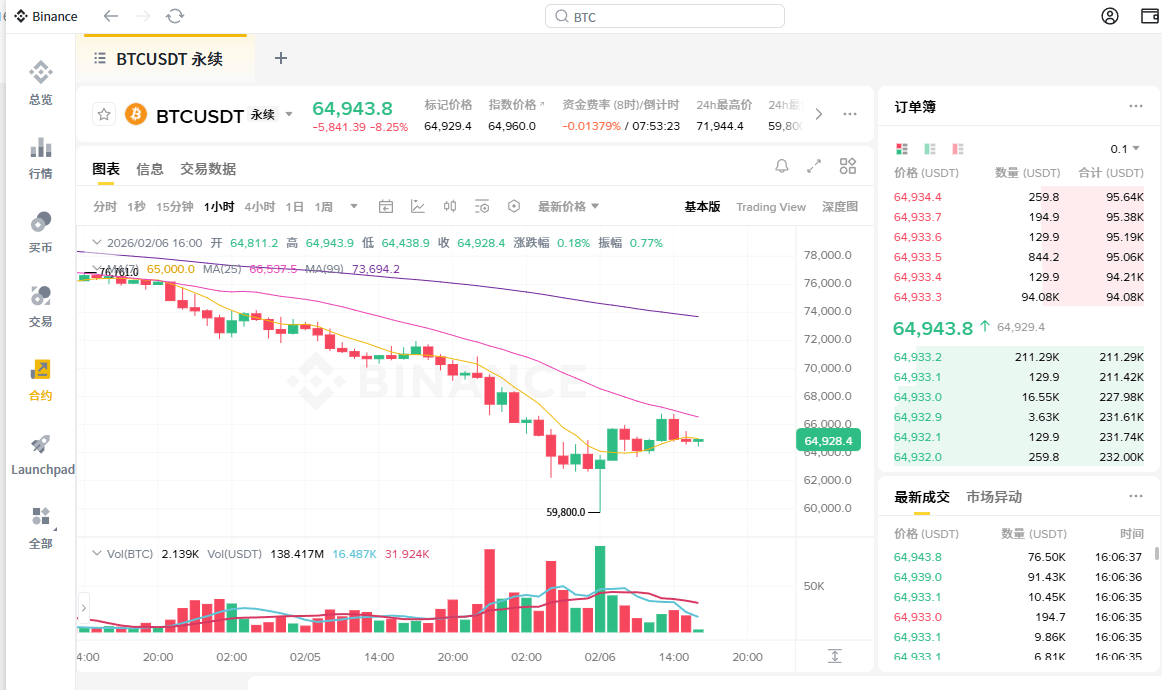Image resolution: width=1162 pixels, height=690 pixels.
Task: Select the 分时 time-line interval
Action: (104, 207)
